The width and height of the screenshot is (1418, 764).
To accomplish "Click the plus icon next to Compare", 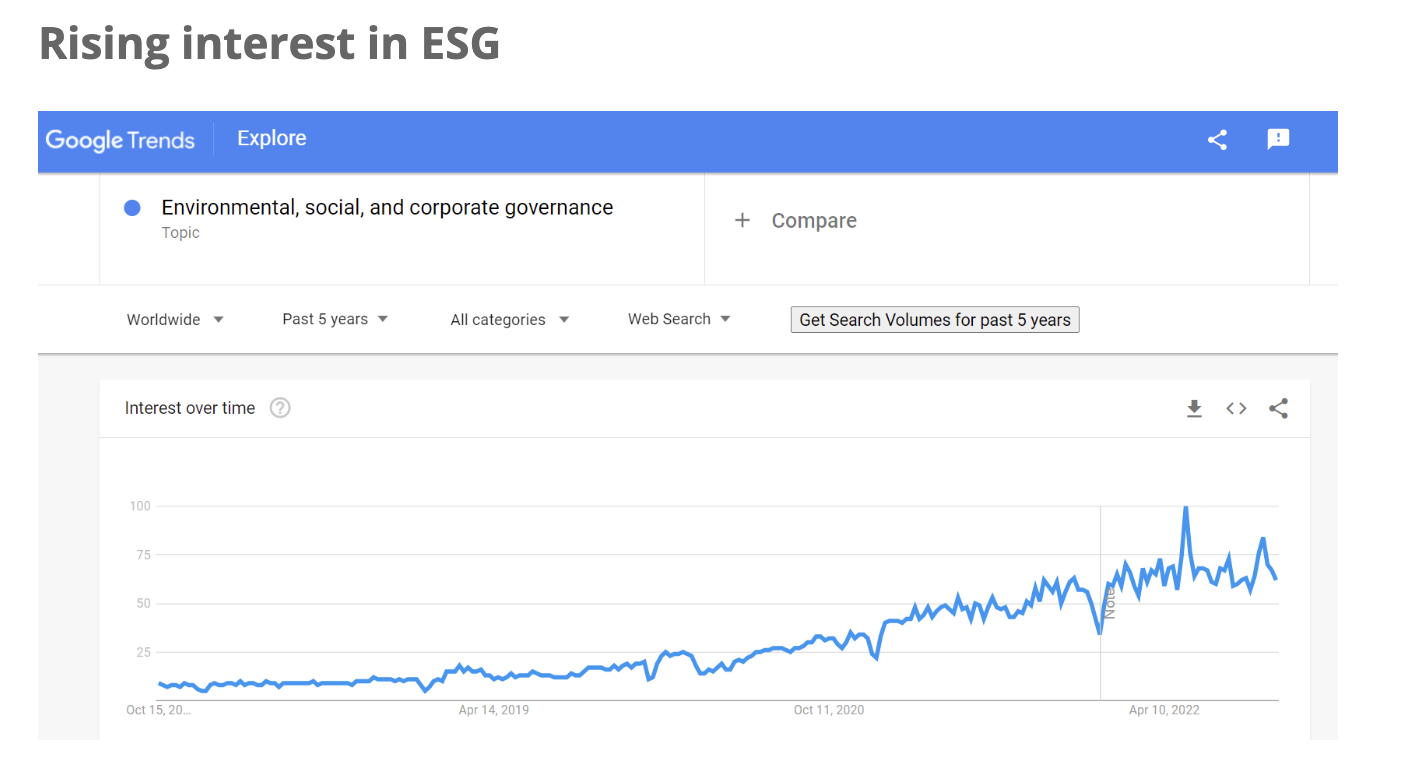I will click(x=742, y=220).
